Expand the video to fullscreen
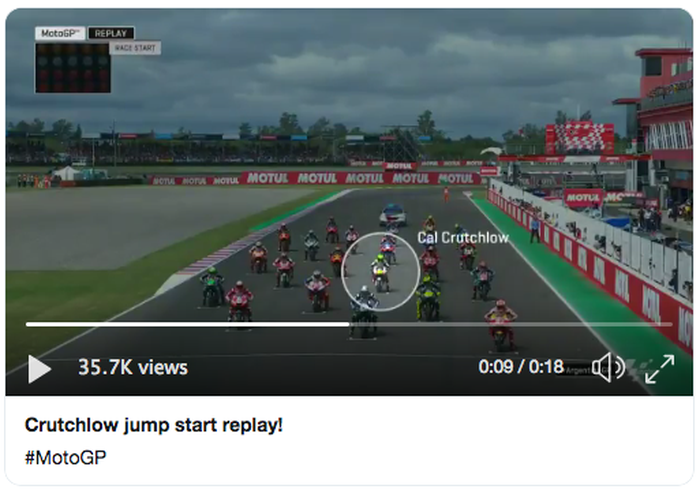Image resolution: width=700 pixels, height=493 pixels. point(660,368)
